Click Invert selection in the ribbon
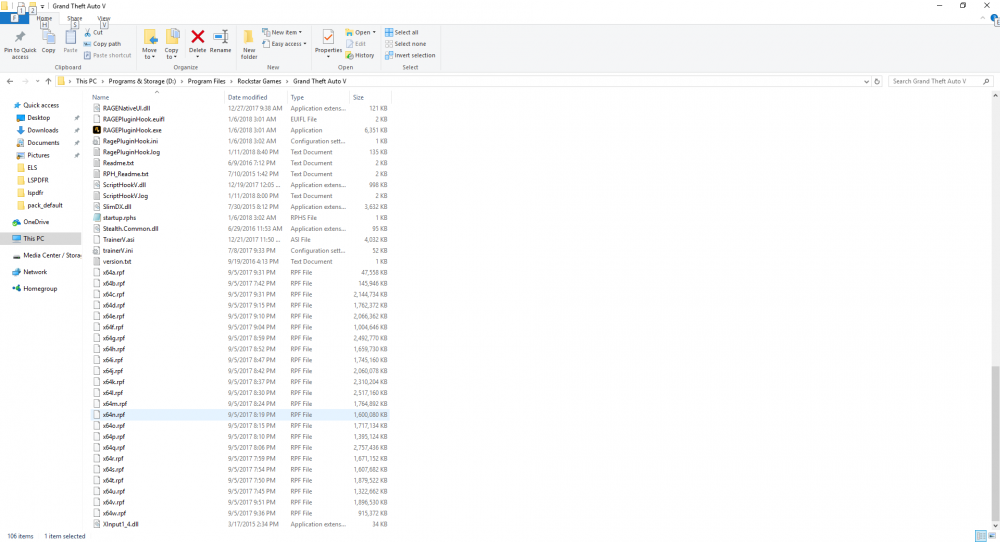The height and width of the screenshot is (542, 1000). tap(414, 55)
